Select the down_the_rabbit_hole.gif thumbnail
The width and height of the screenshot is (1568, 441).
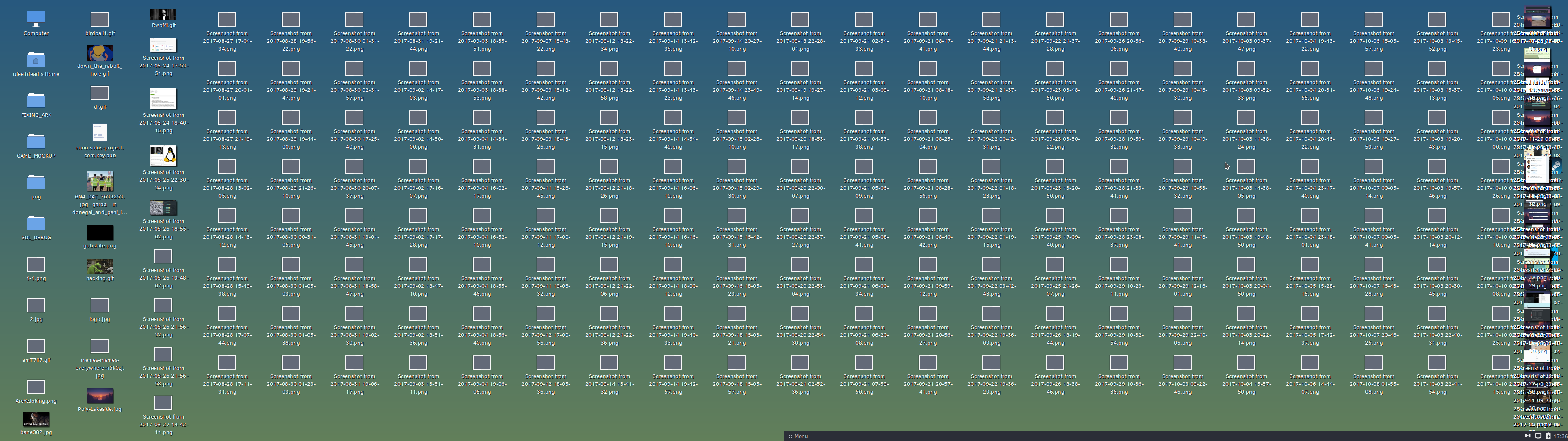tap(99, 52)
